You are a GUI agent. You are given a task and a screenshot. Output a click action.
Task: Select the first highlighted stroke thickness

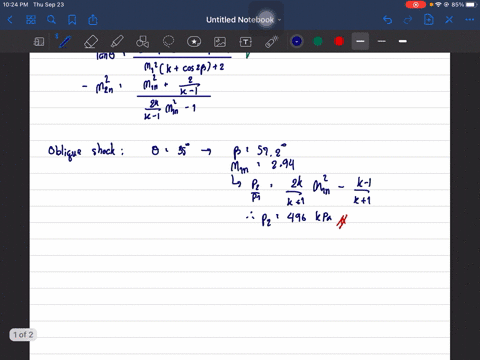[x=360, y=41]
